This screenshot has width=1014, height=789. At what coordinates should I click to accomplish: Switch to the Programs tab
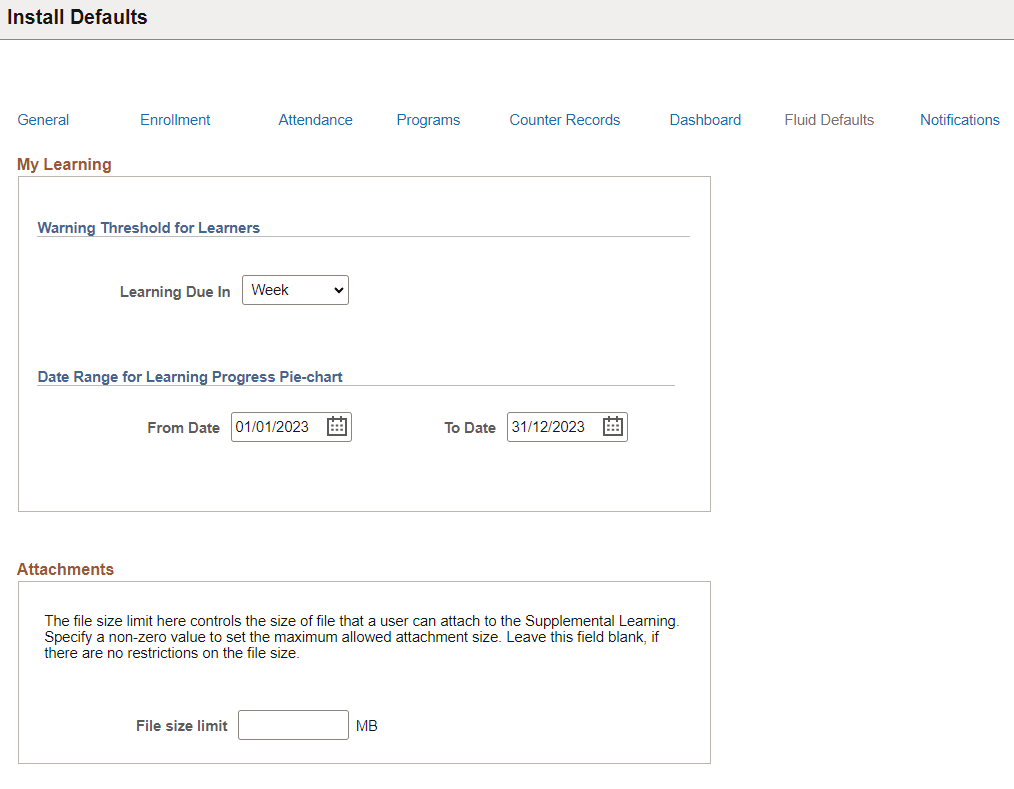pyautogui.click(x=428, y=120)
